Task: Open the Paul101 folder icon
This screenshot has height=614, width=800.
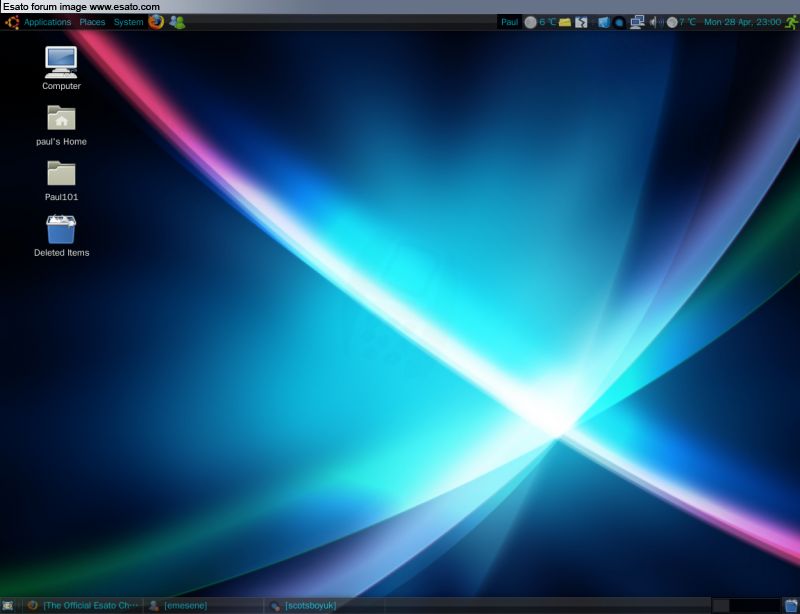Action: pyautogui.click(x=61, y=173)
